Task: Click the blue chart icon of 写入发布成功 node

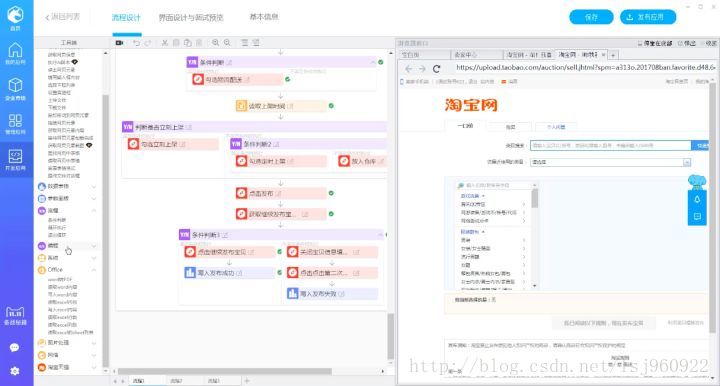Action: coord(190,273)
